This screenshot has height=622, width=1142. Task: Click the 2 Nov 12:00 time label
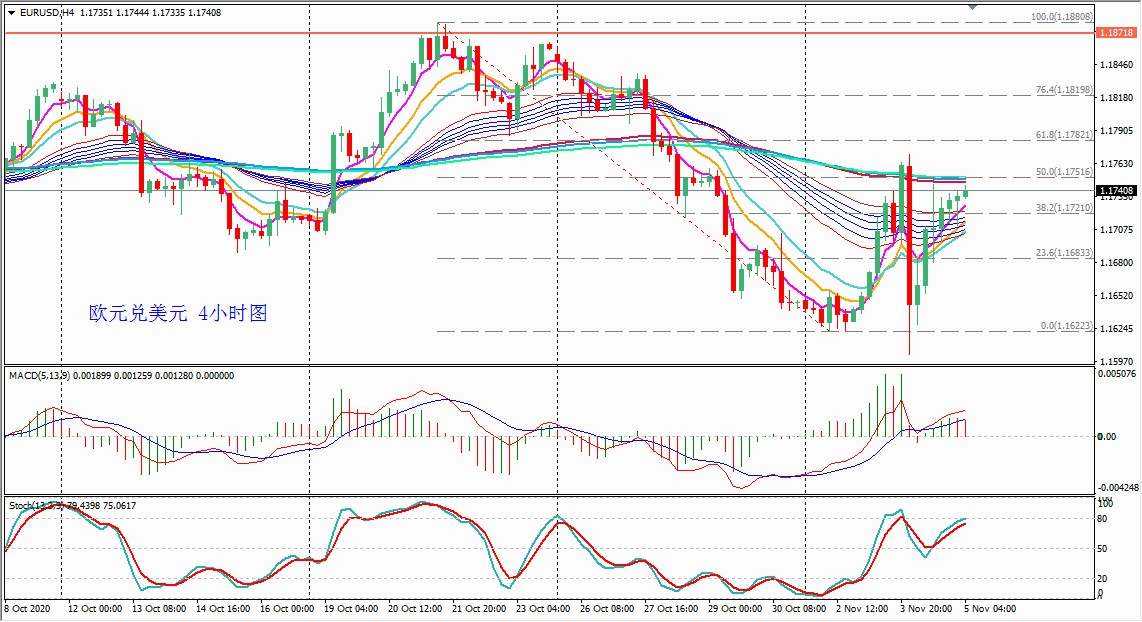tap(862, 608)
